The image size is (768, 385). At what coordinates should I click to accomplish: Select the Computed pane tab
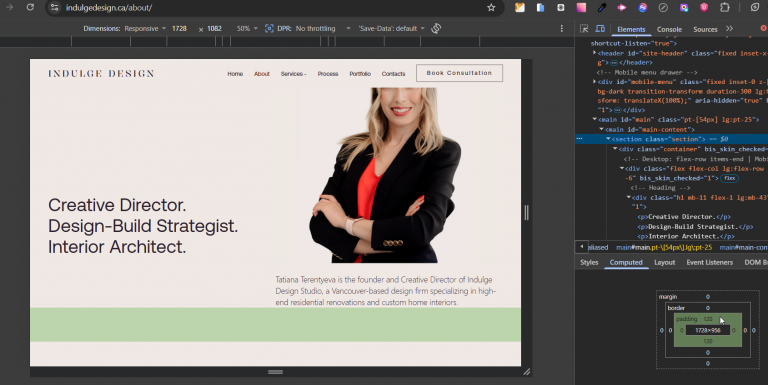pyautogui.click(x=626, y=263)
